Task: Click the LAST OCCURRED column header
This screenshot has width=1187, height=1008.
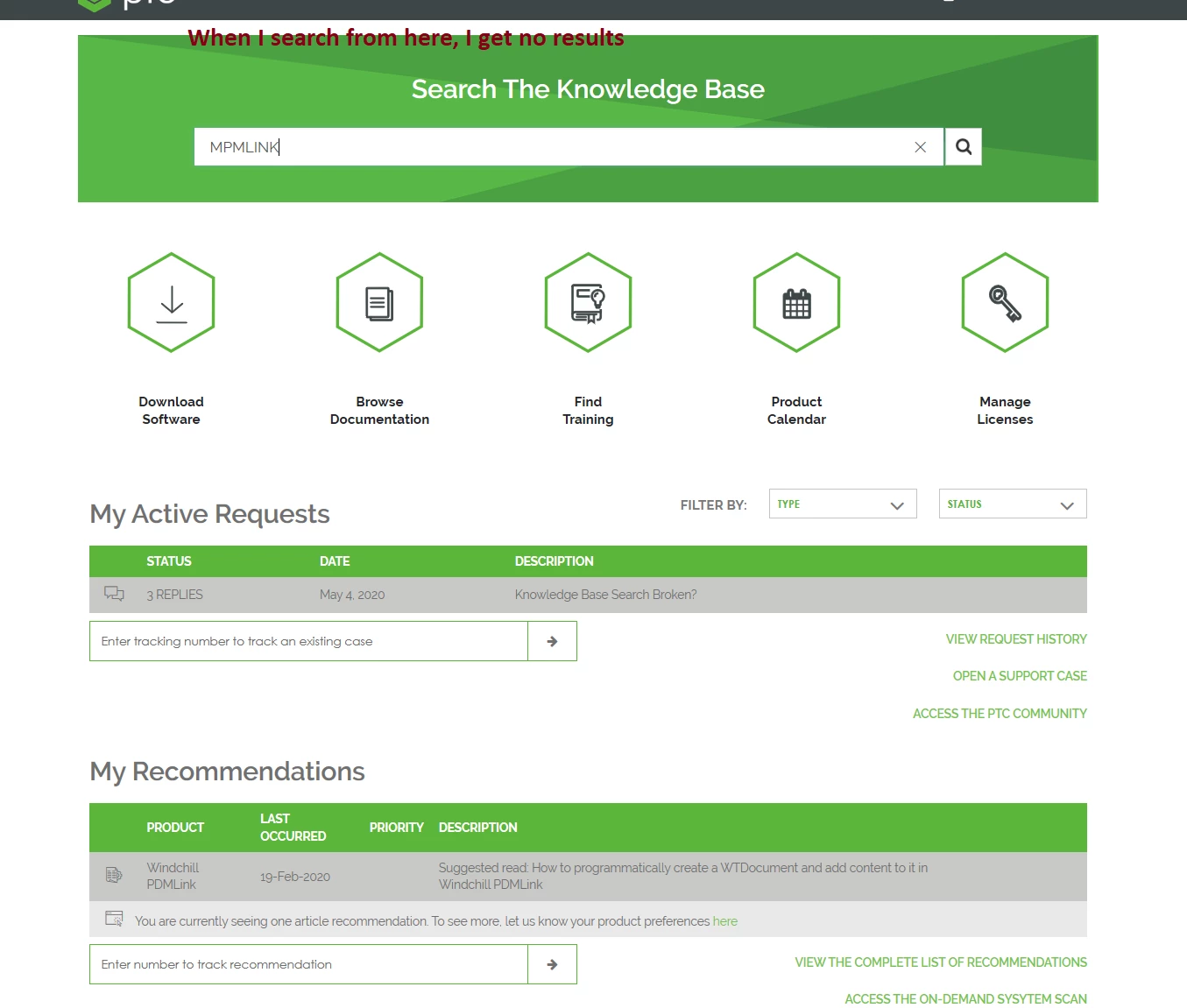Action: (x=293, y=828)
